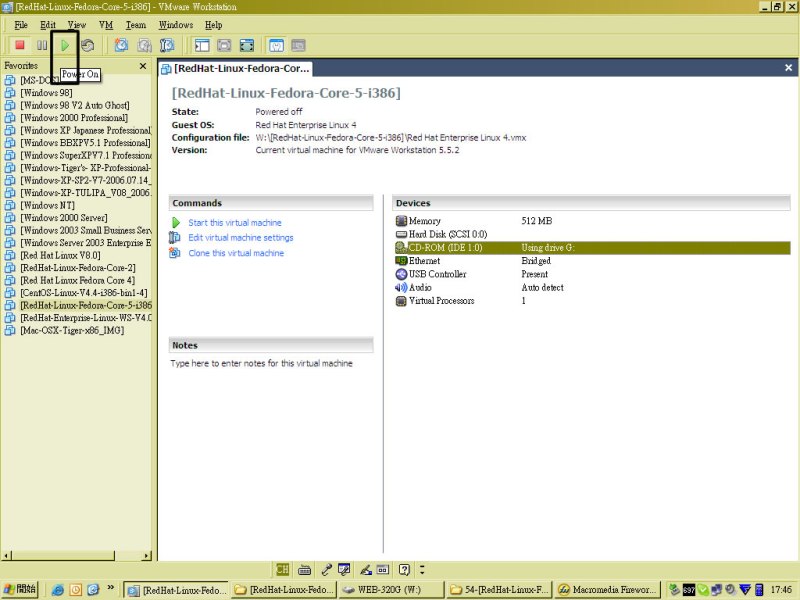
Task: Click the USB Controller device icon
Action: pyautogui.click(x=401, y=274)
